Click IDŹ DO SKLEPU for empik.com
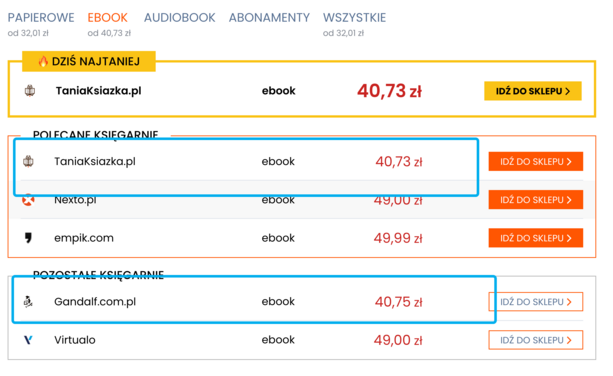Screen dimensions: 613x376 tap(536, 238)
